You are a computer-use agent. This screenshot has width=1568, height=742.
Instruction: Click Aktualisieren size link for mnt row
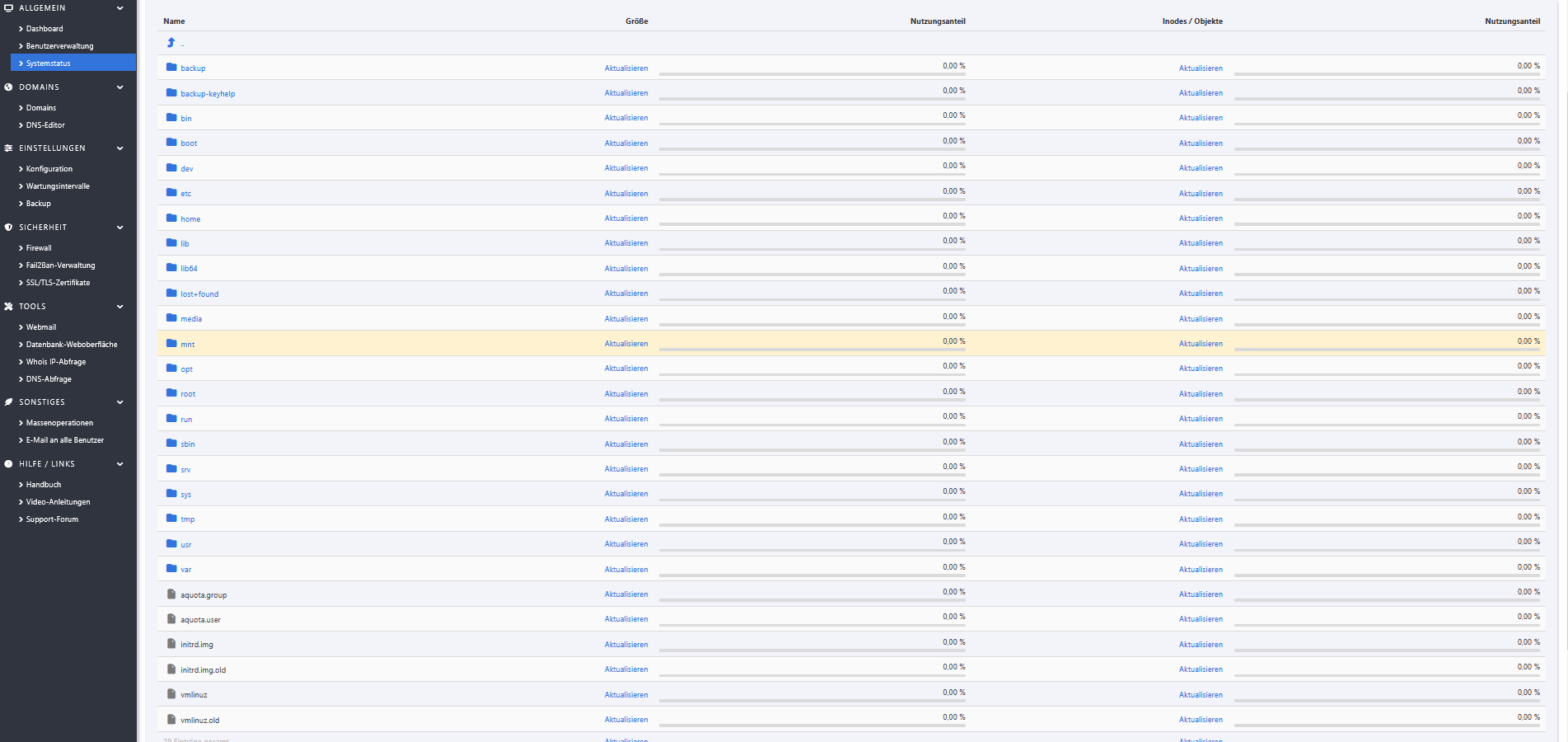(626, 344)
